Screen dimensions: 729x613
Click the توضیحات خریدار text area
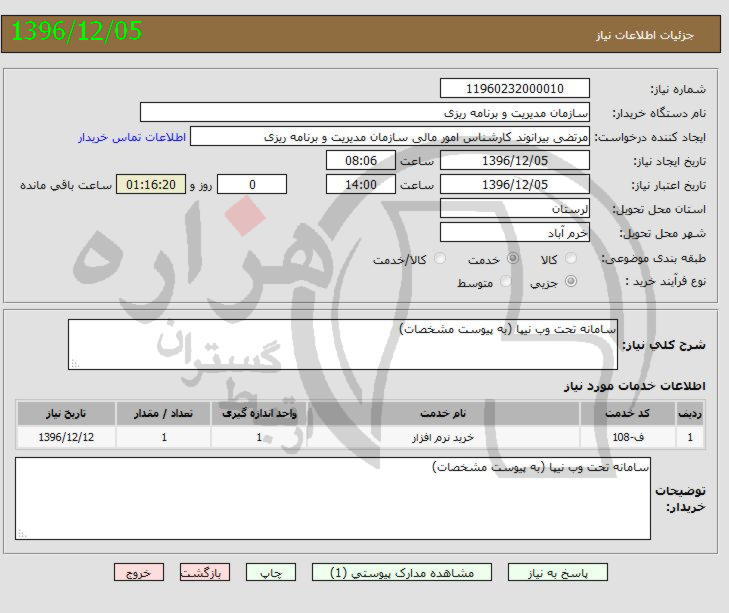[332, 498]
